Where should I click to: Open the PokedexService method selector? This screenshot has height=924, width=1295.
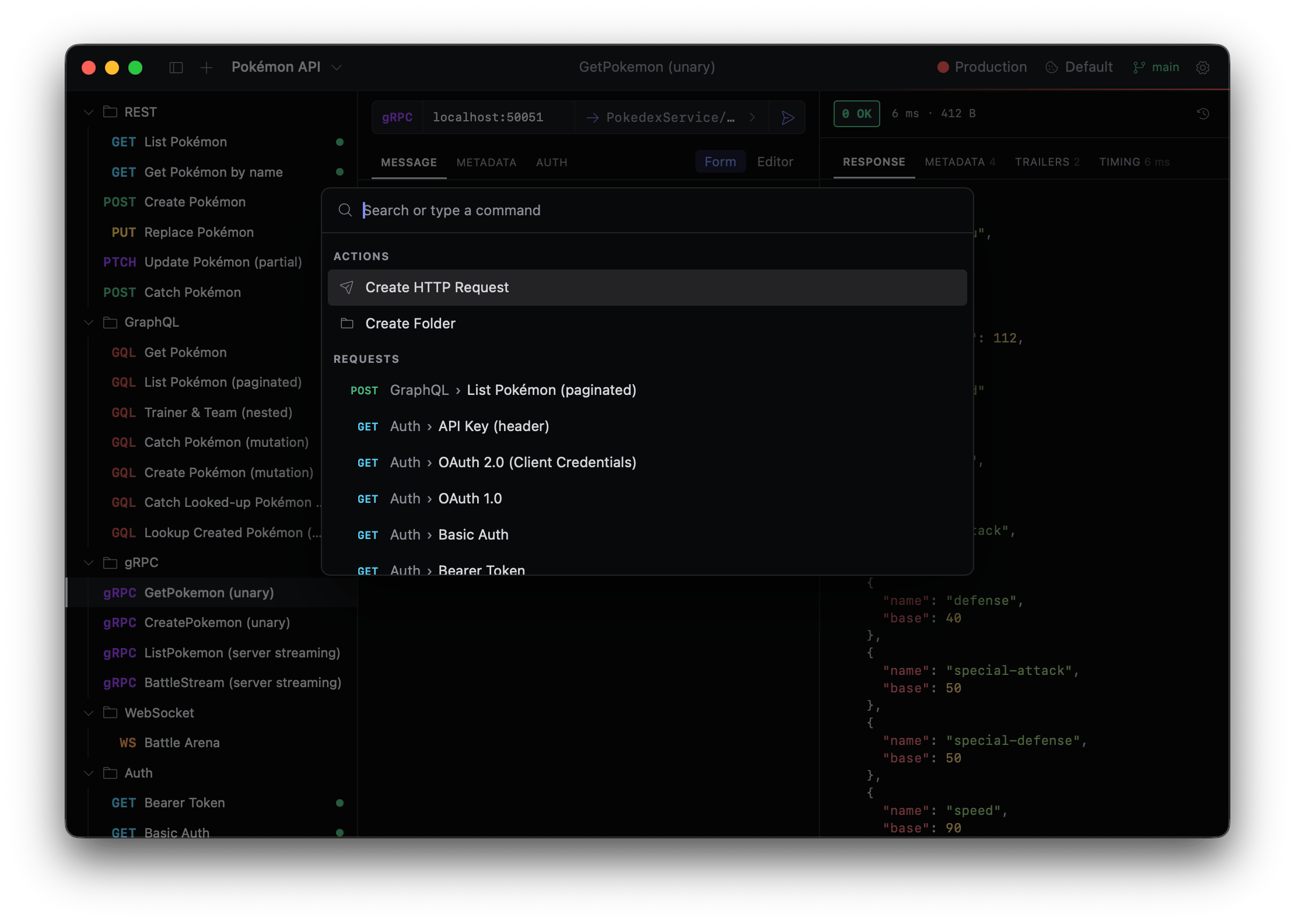point(671,118)
